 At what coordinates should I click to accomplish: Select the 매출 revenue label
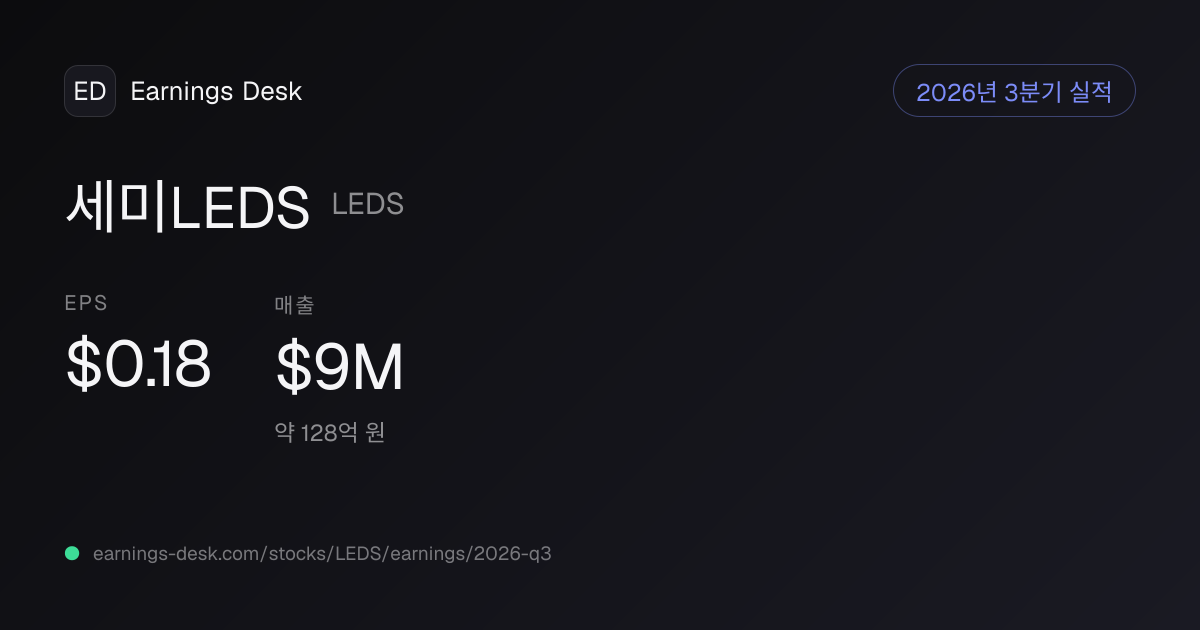coord(294,305)
